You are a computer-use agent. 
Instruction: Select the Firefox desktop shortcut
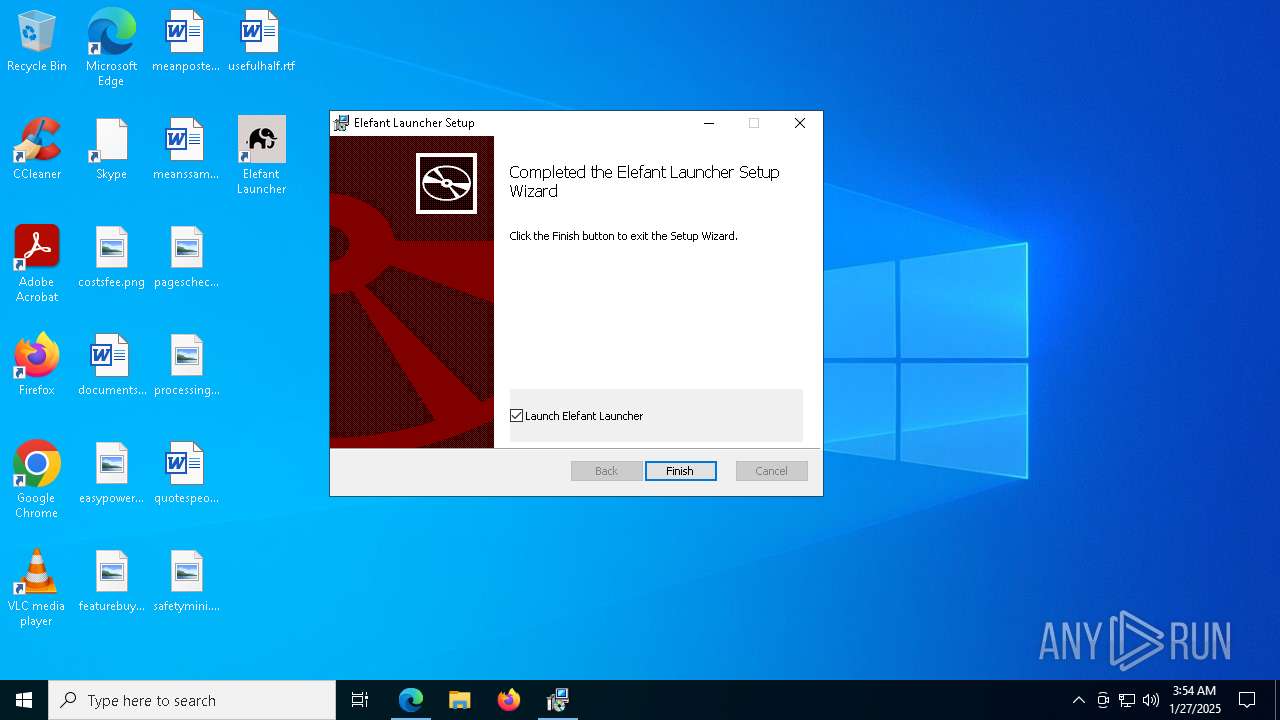pos(37,365)
